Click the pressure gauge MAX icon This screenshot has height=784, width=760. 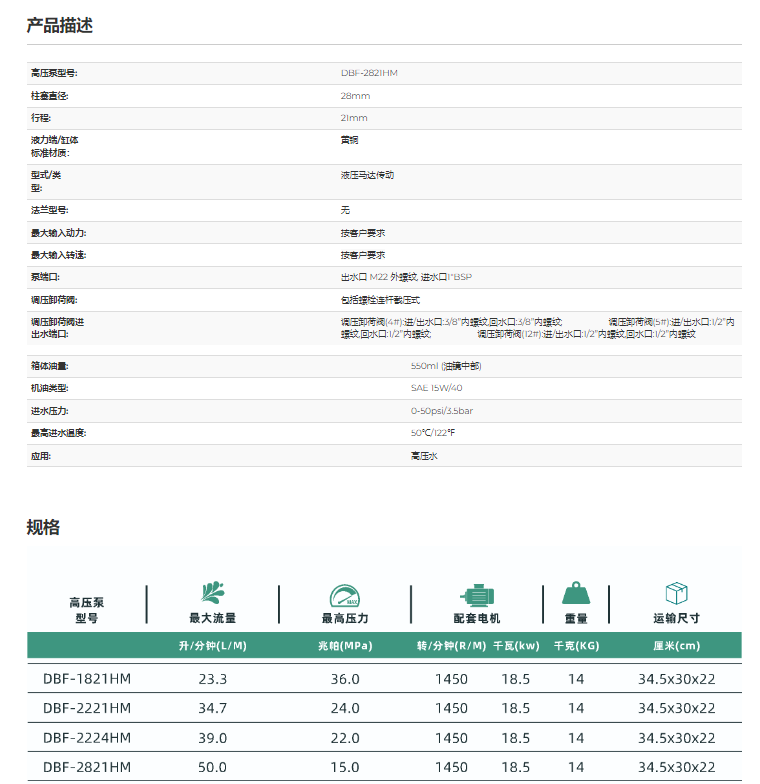[x=345, y=594]
